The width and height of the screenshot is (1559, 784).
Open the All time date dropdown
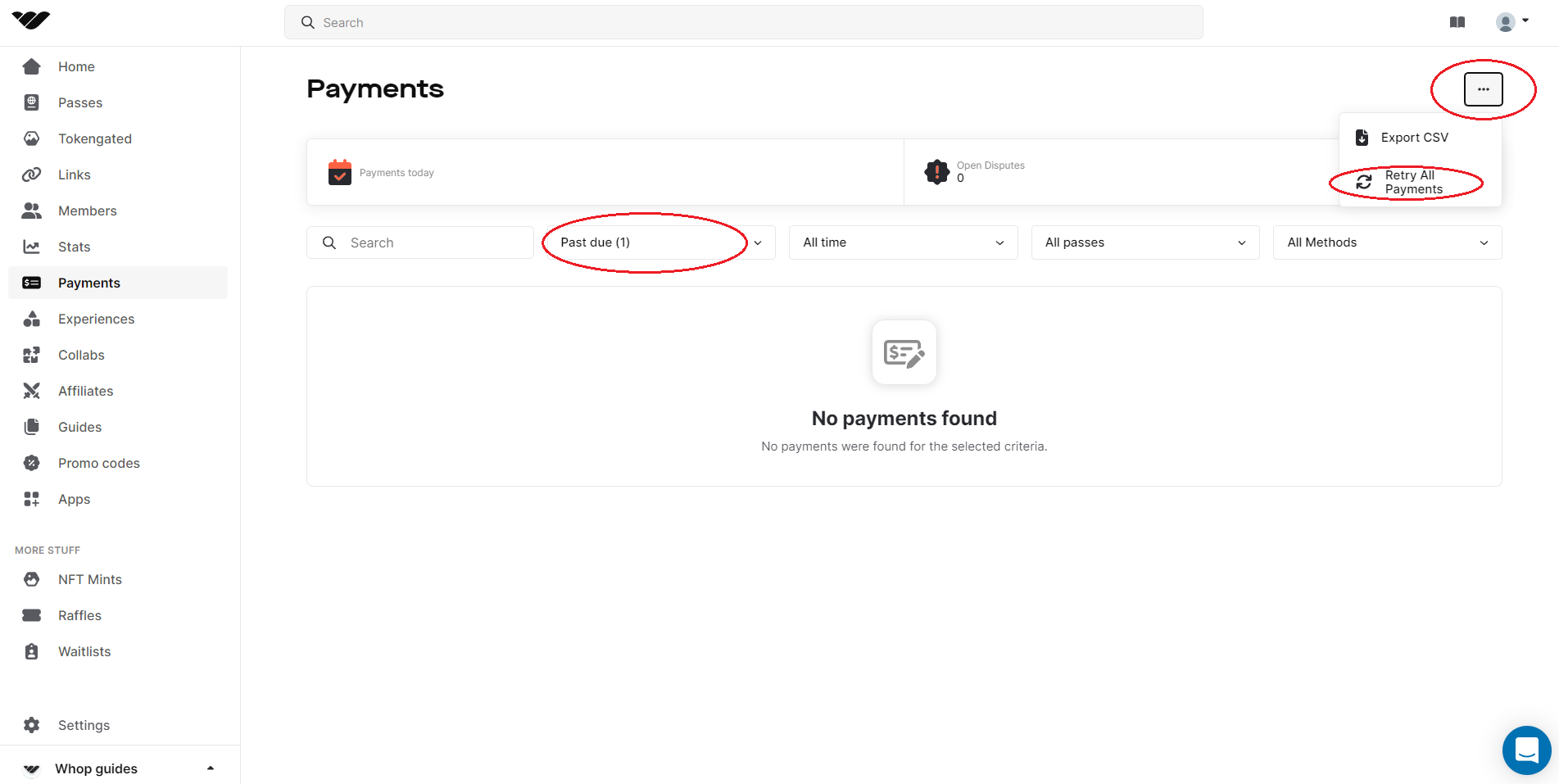pyautogui.click(x=903, y=242)
